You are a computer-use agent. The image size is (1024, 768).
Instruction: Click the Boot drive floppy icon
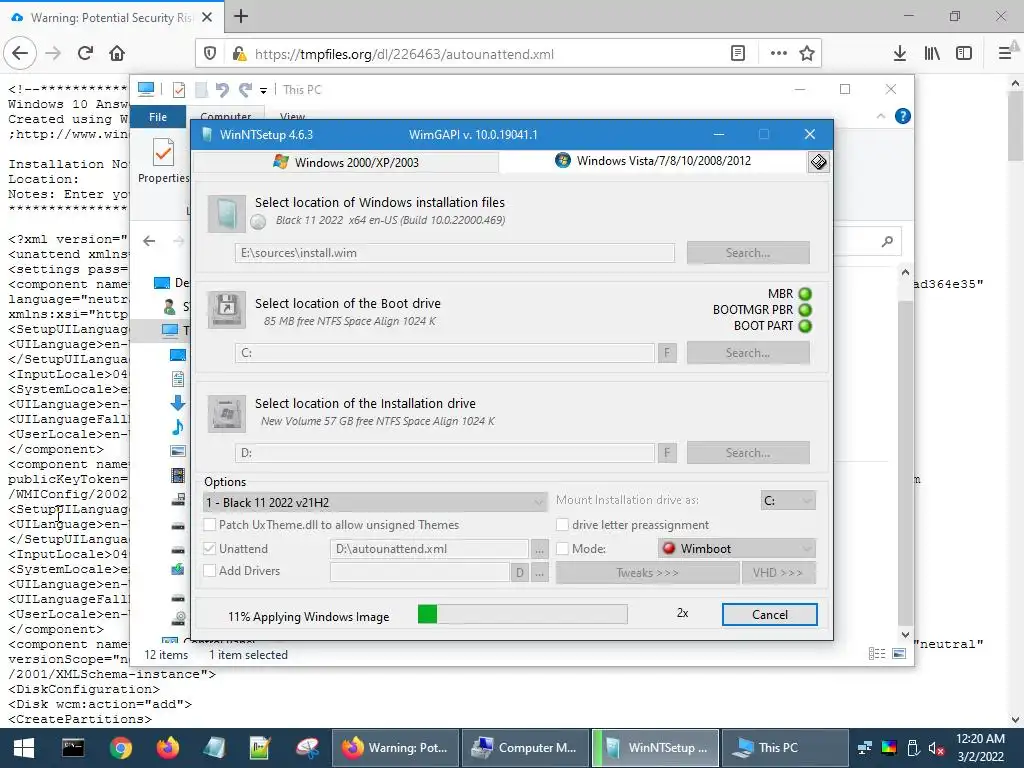coord(227,309)
